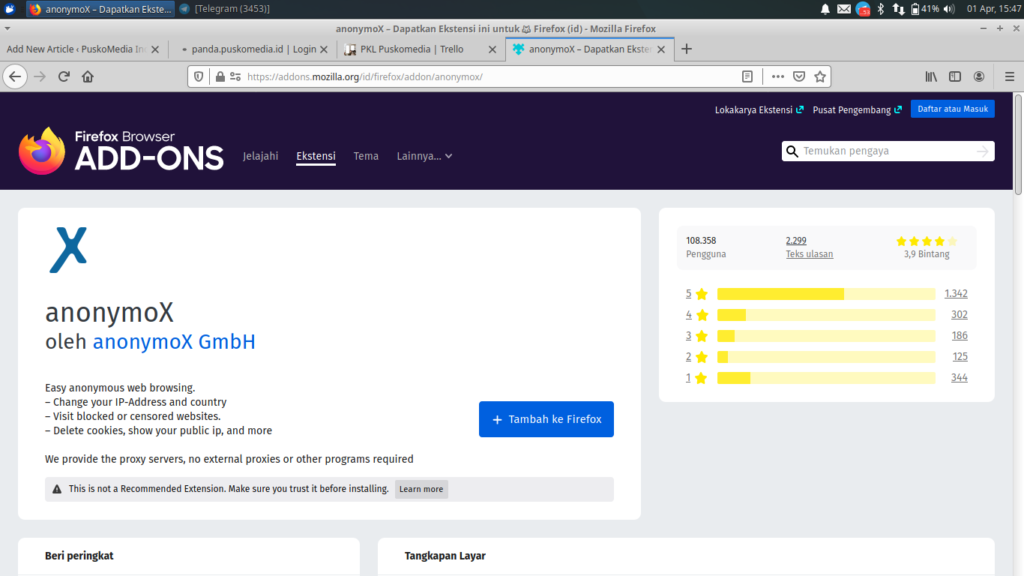Open the 125 two-star review count
The image size is (1024, 576).
tap(960, 357)
